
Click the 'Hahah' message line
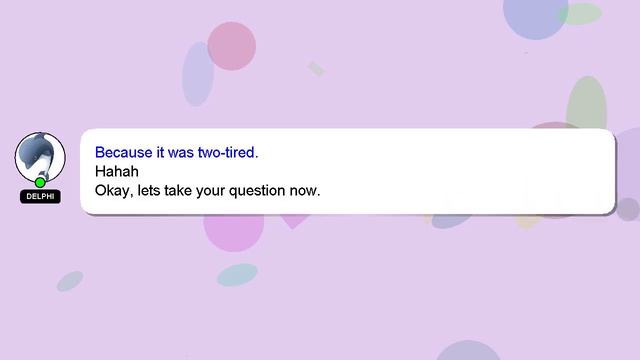pyautogui.click(x=117, y=171)
